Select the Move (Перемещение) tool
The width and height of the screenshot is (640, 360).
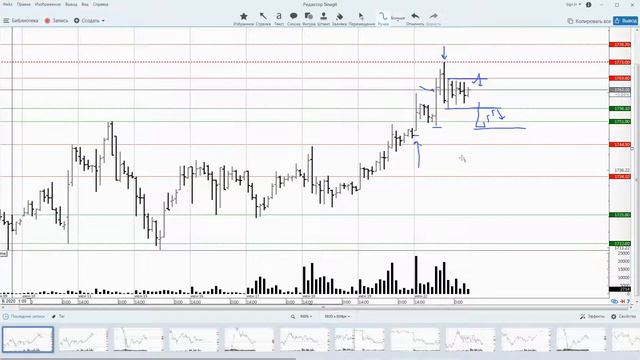(362, 19)
